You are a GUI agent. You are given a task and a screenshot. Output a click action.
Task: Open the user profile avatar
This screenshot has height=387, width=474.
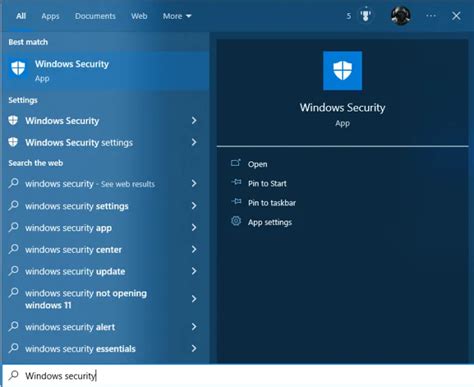pos(401,16)
